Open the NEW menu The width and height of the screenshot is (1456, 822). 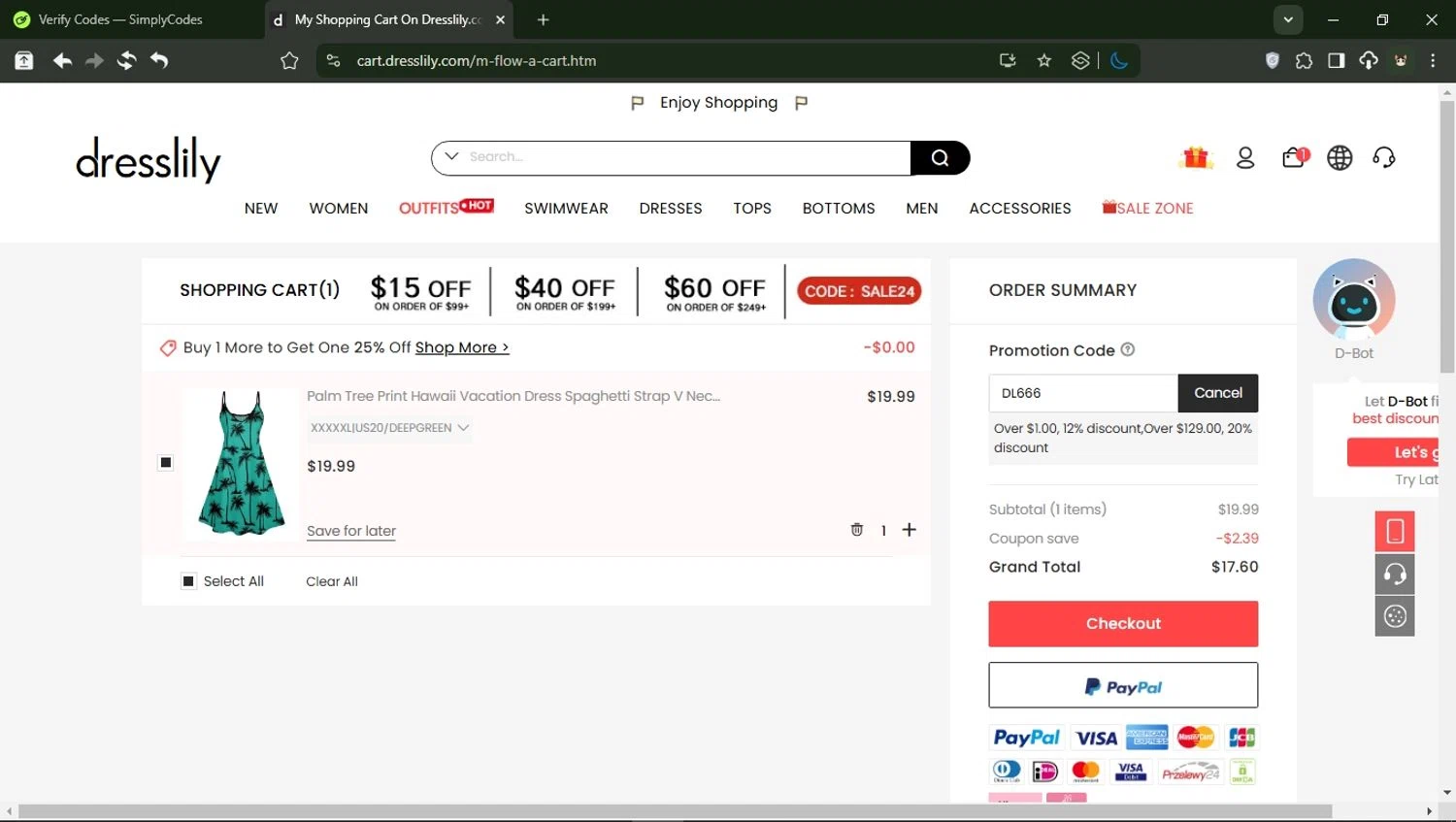click(261, 209)
